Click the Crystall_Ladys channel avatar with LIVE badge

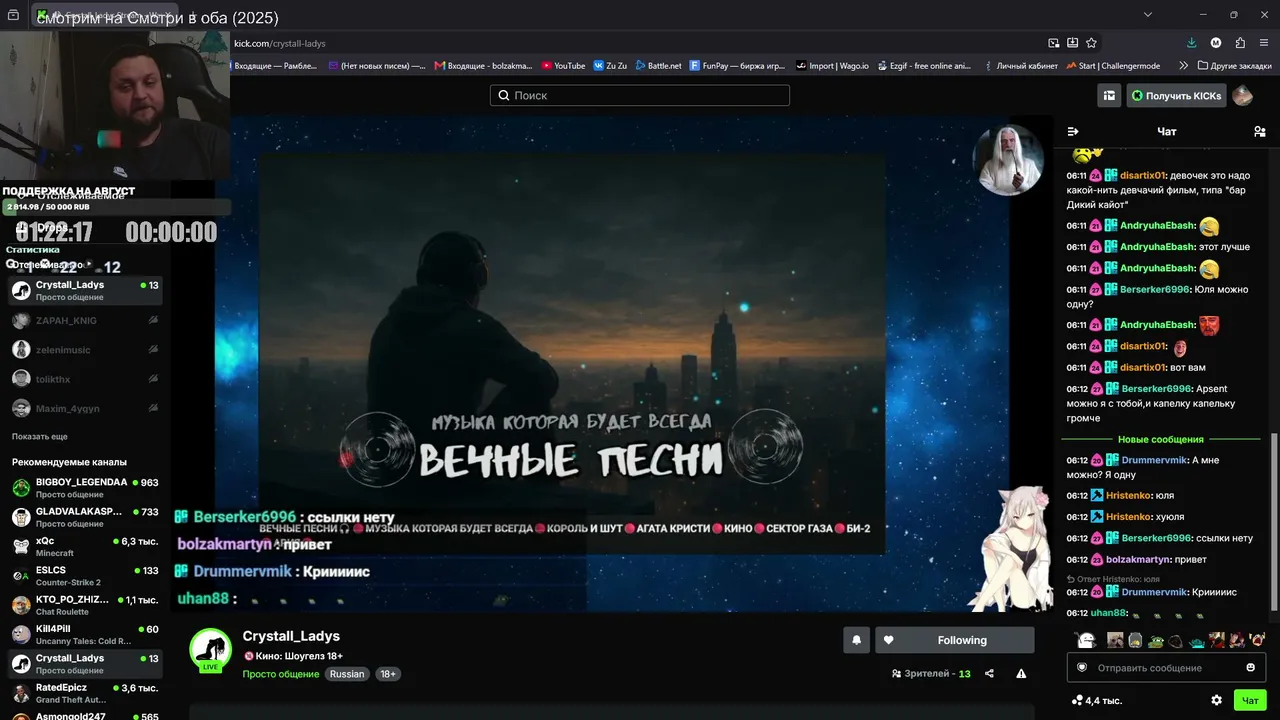click(211, 650)
